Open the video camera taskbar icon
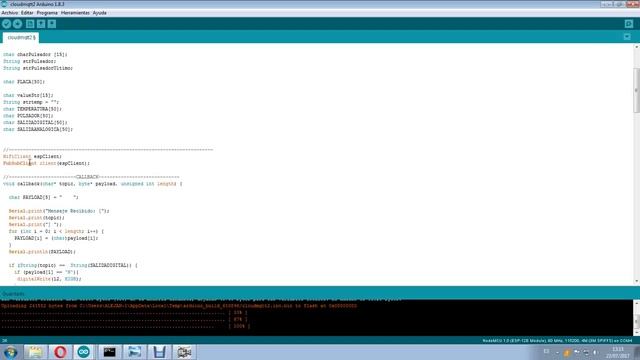Image resolution: width=640 pixels, height=360 pixels. (x=184, y=352)
